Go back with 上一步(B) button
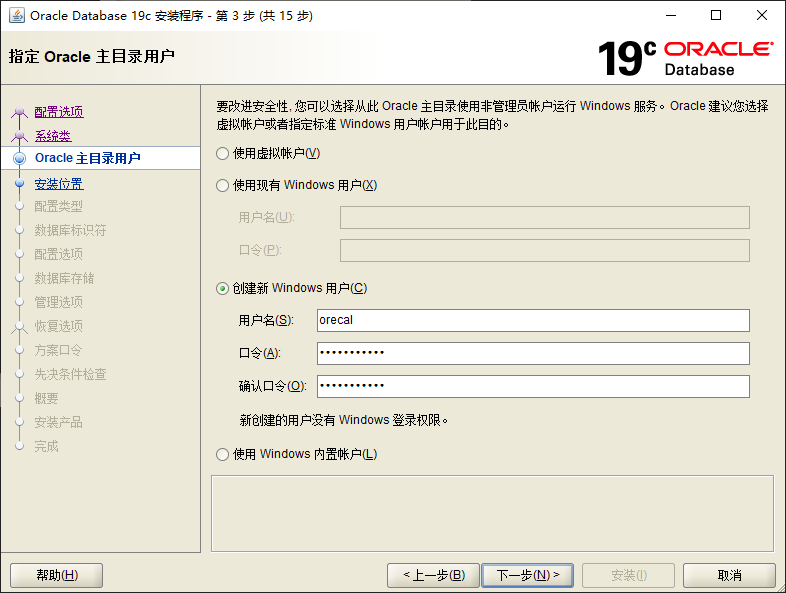 point(434,575)
